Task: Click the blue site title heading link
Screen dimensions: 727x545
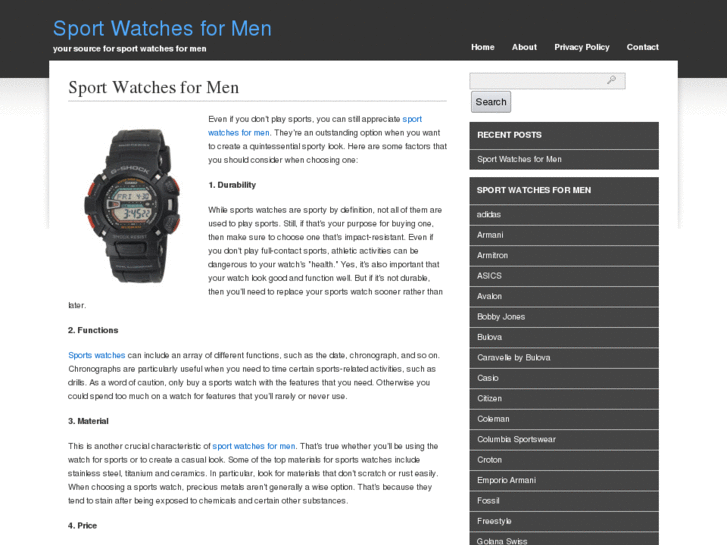Action: click(162, 28)
